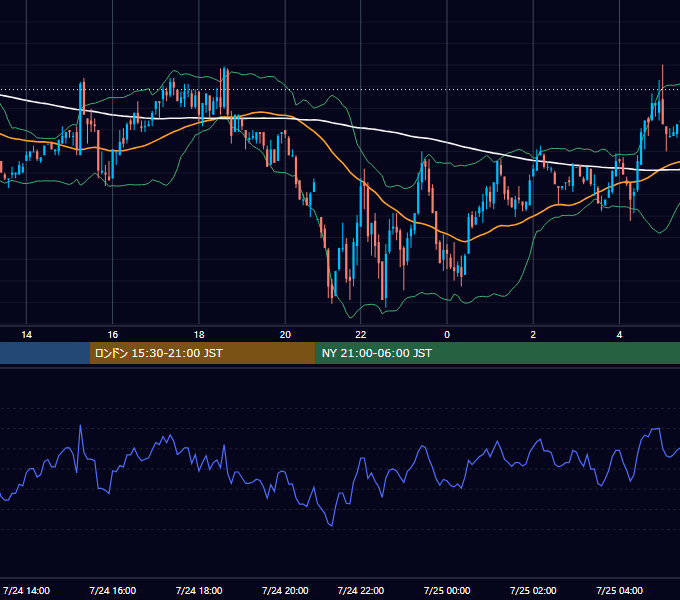This screenshot has width=680, height=600.
Task: Click the NY 21:00-06:00 JST session bar
Action: [x=497, y=353]
